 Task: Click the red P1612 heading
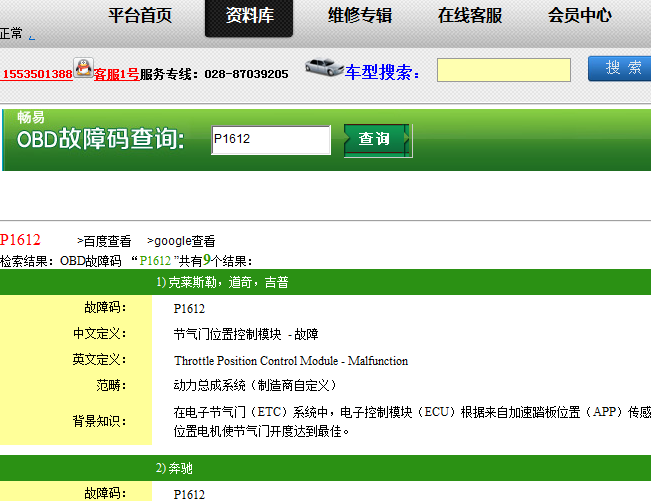[21, 240]
